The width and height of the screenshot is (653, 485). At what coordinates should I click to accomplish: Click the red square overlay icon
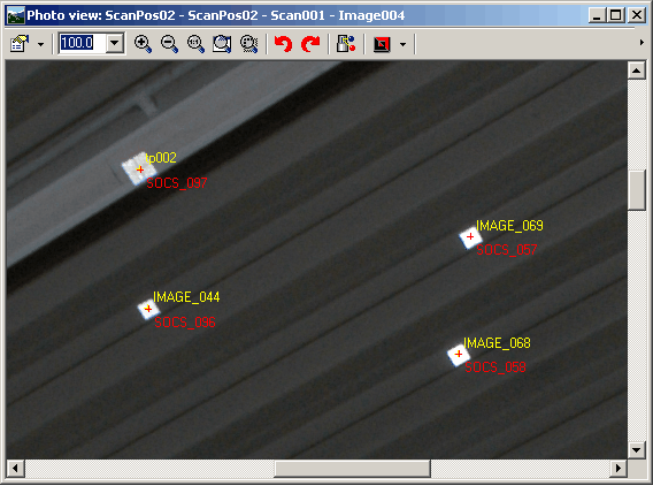381,44
